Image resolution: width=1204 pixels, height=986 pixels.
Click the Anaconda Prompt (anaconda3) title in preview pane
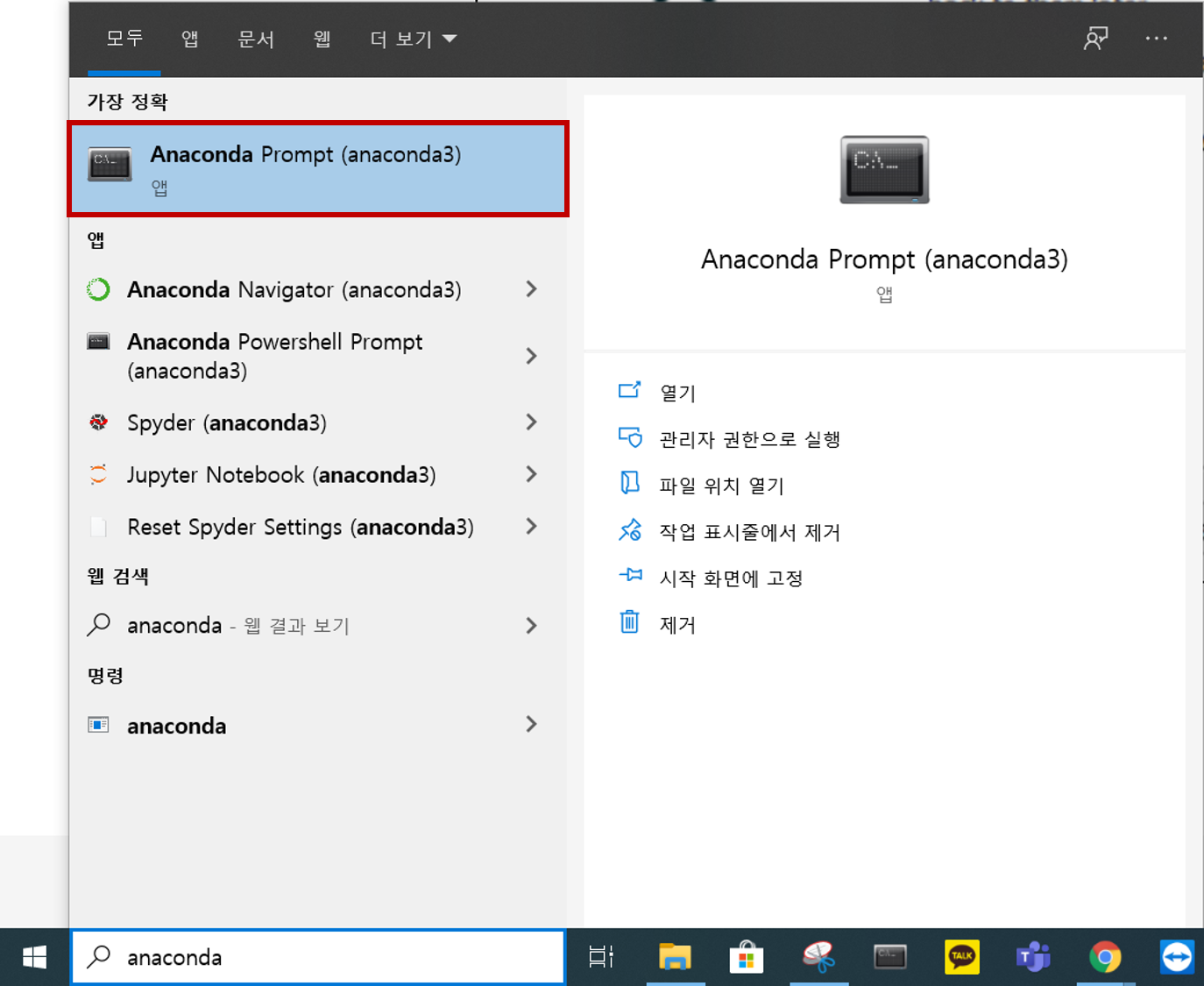tap(884, 259)
